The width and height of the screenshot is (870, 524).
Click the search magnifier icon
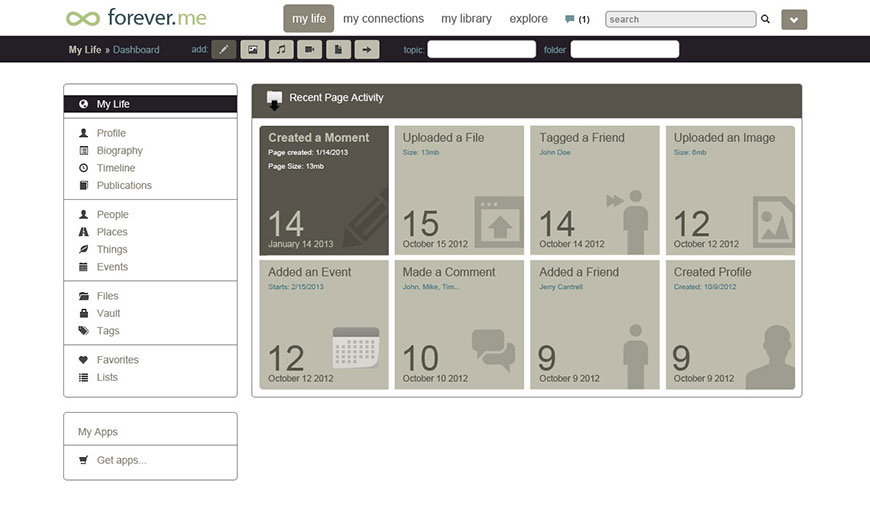(766, 19)
